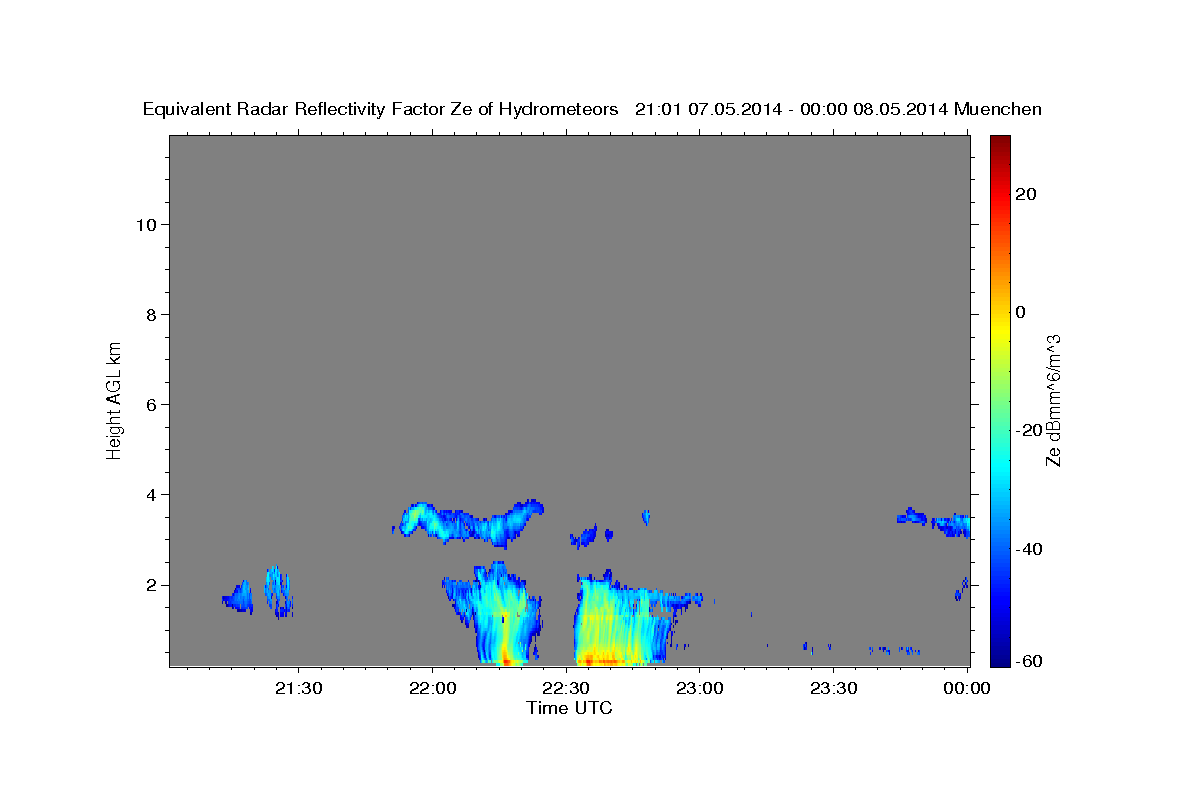Click the 22:30 time tick label
Image resolution: width=1200 pixels, height=800 pixels.
pos(566,689)
